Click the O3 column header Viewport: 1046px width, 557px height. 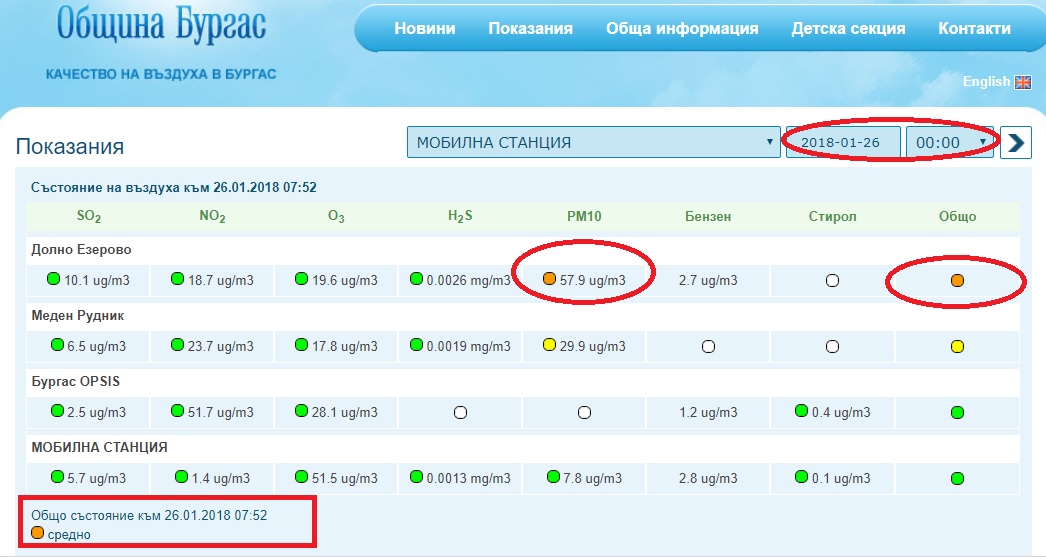336,216
